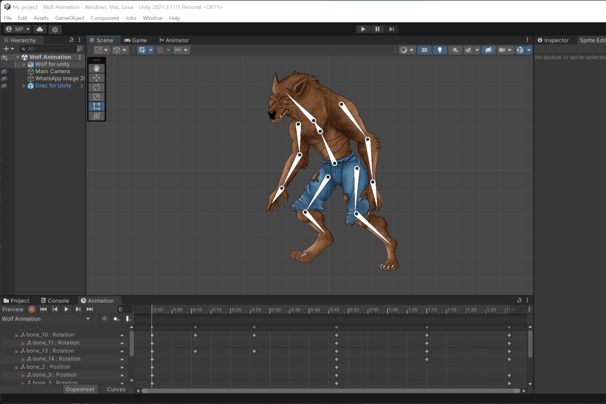Image resolution: width=606 pixels, height=404 pixels.
Task: Switch to the Animator tab
Action: click(174, 40)
